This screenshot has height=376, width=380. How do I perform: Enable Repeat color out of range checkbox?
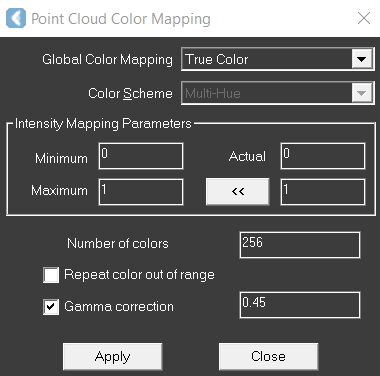tap(51, 275)
